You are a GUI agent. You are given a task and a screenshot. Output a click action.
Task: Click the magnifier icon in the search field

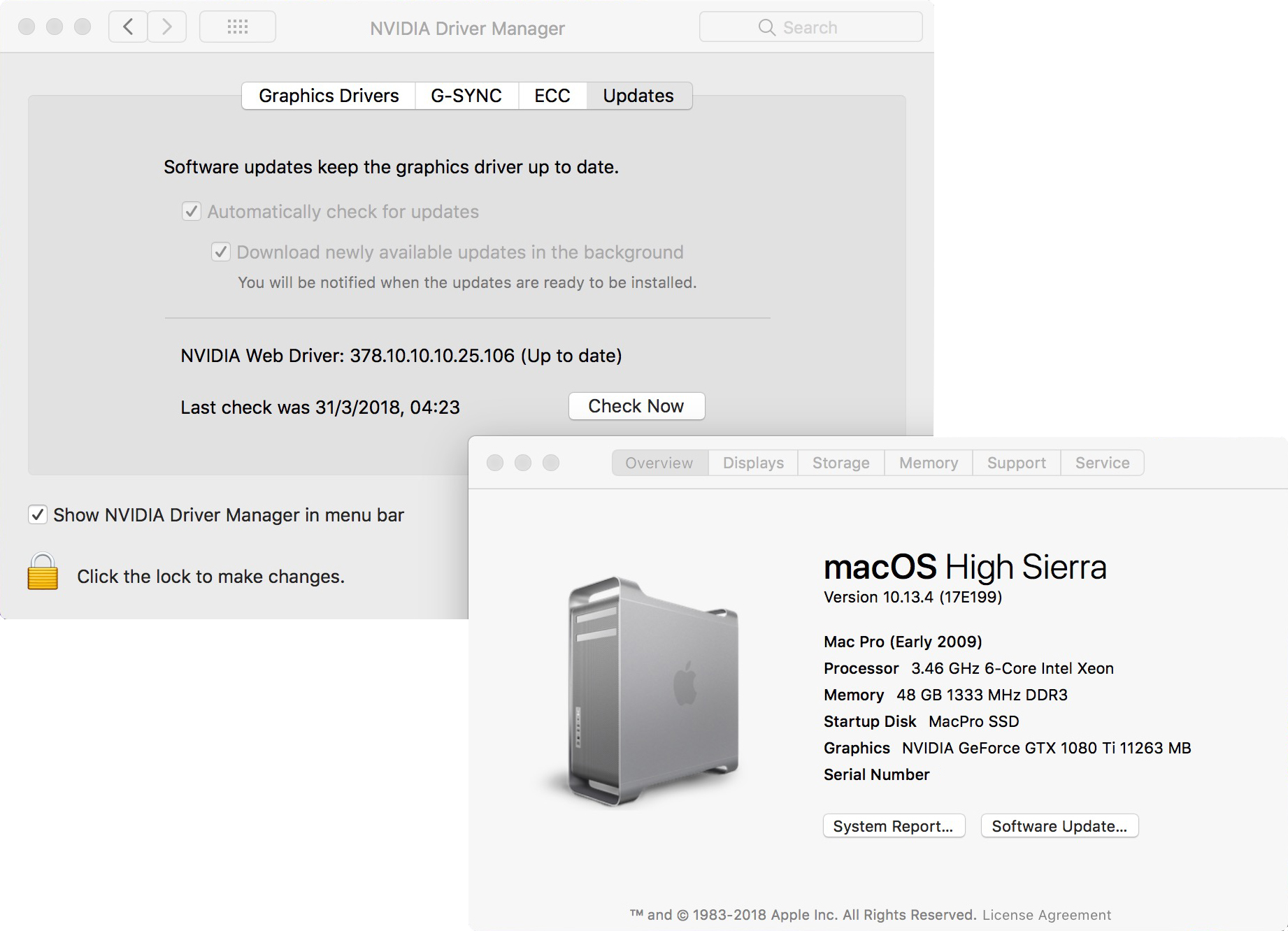(767, 27)
